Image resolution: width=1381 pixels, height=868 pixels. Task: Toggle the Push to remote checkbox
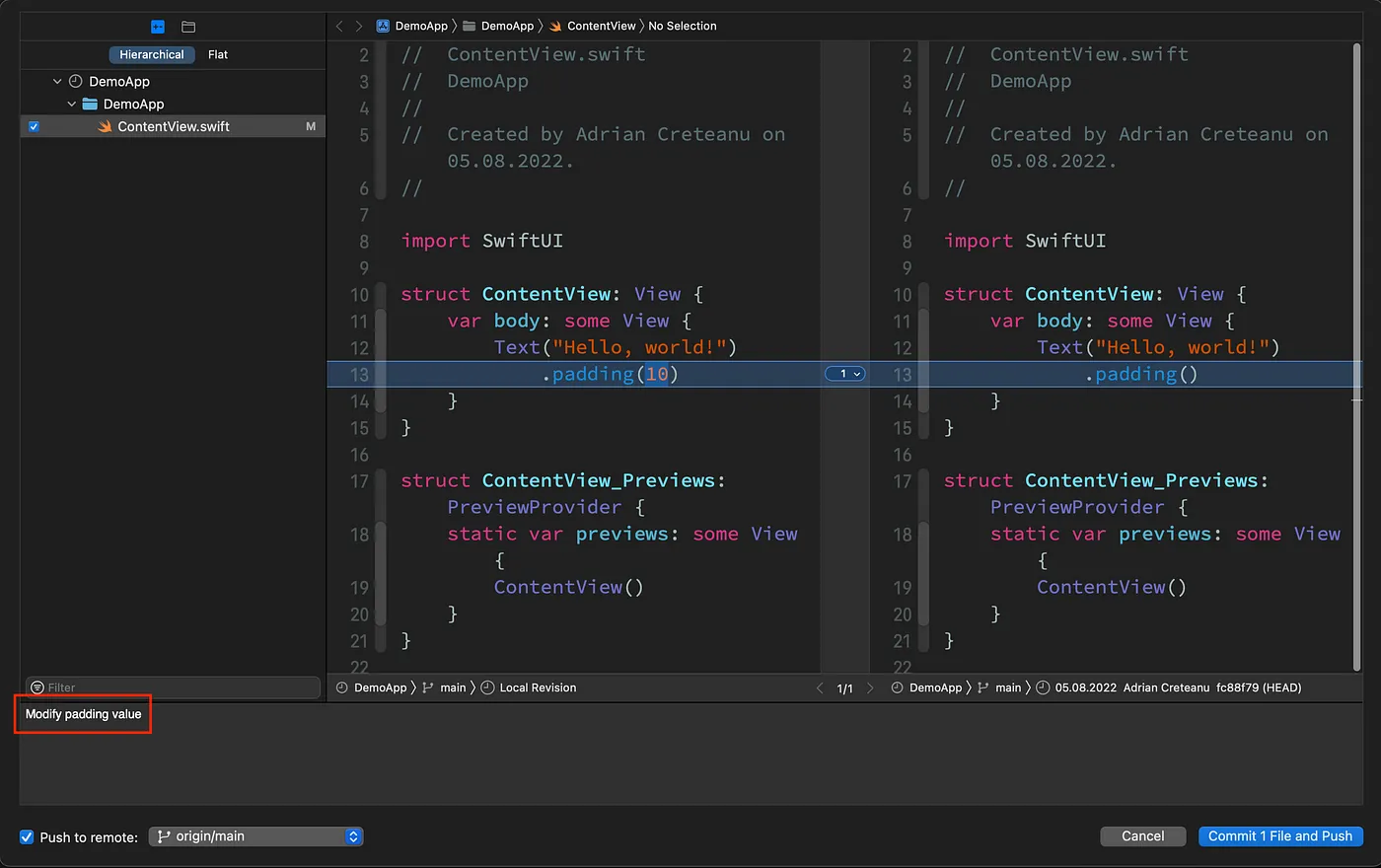[x=27, y=836]
